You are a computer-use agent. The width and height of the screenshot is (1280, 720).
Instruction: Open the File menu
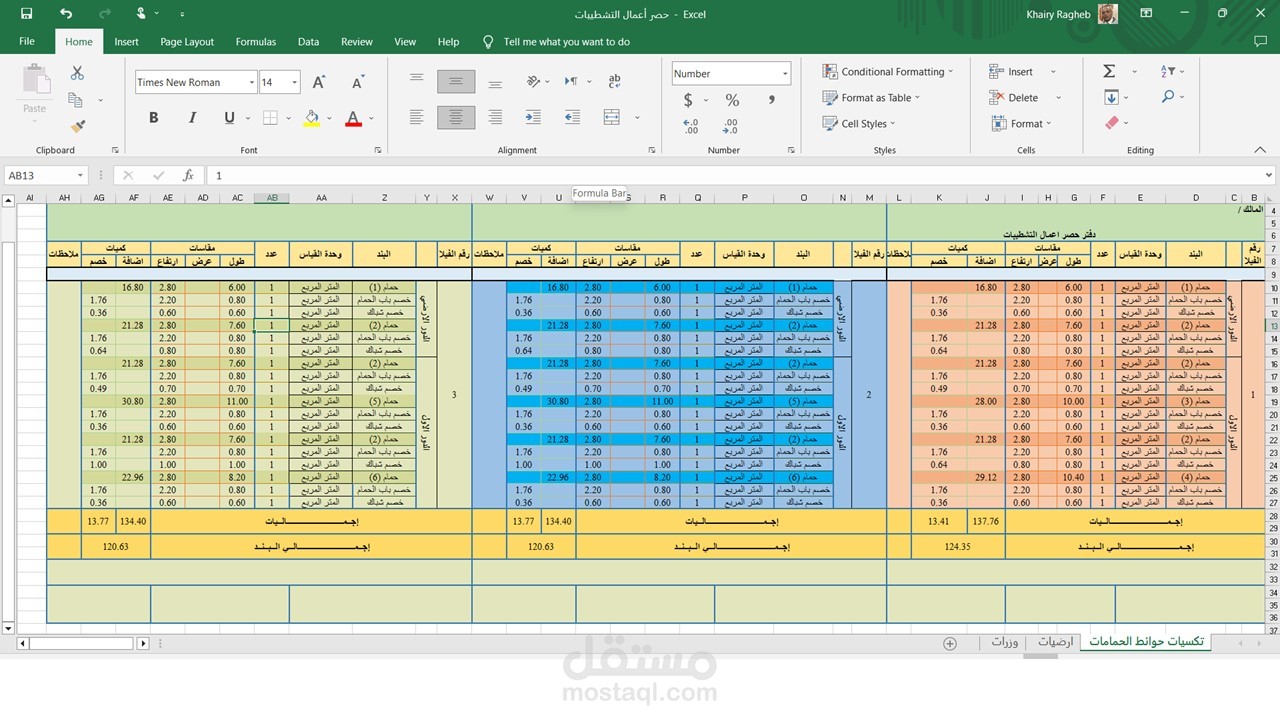[x=27, y=42]
